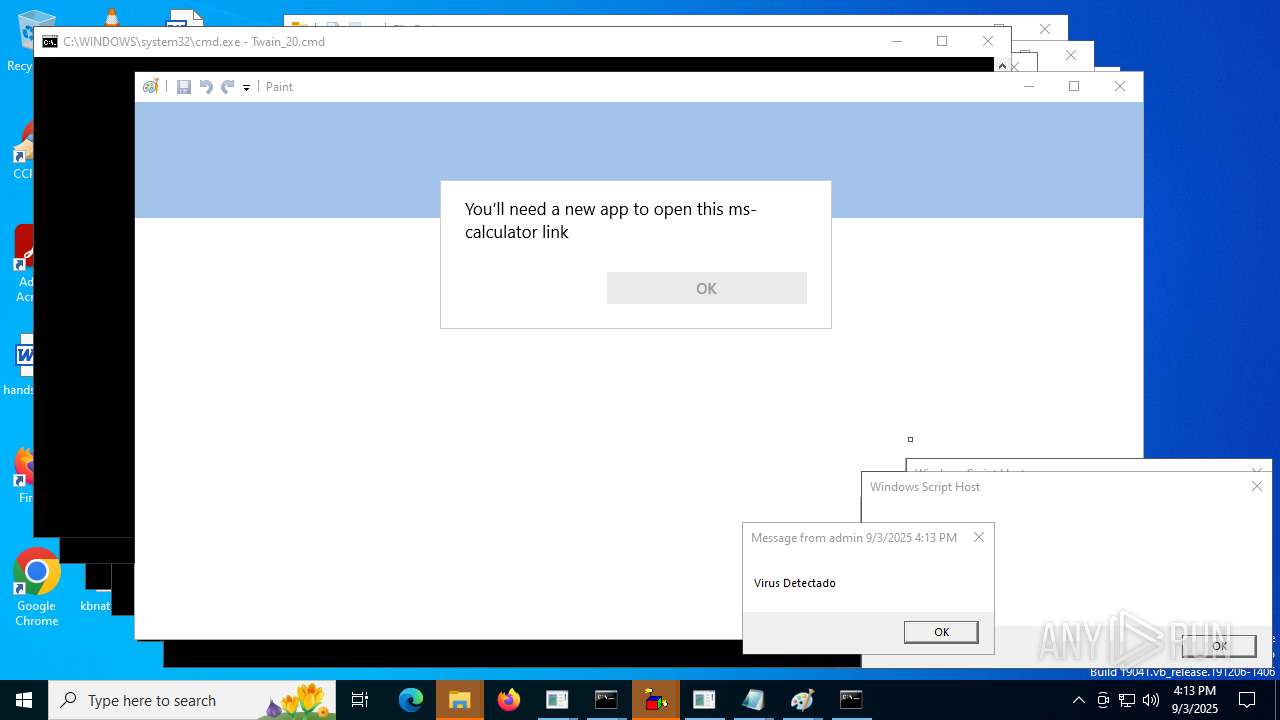The image size is (1280, 720).
Task: Switch to the Notepad-style book taskbar icon
Action: [753, 700]
